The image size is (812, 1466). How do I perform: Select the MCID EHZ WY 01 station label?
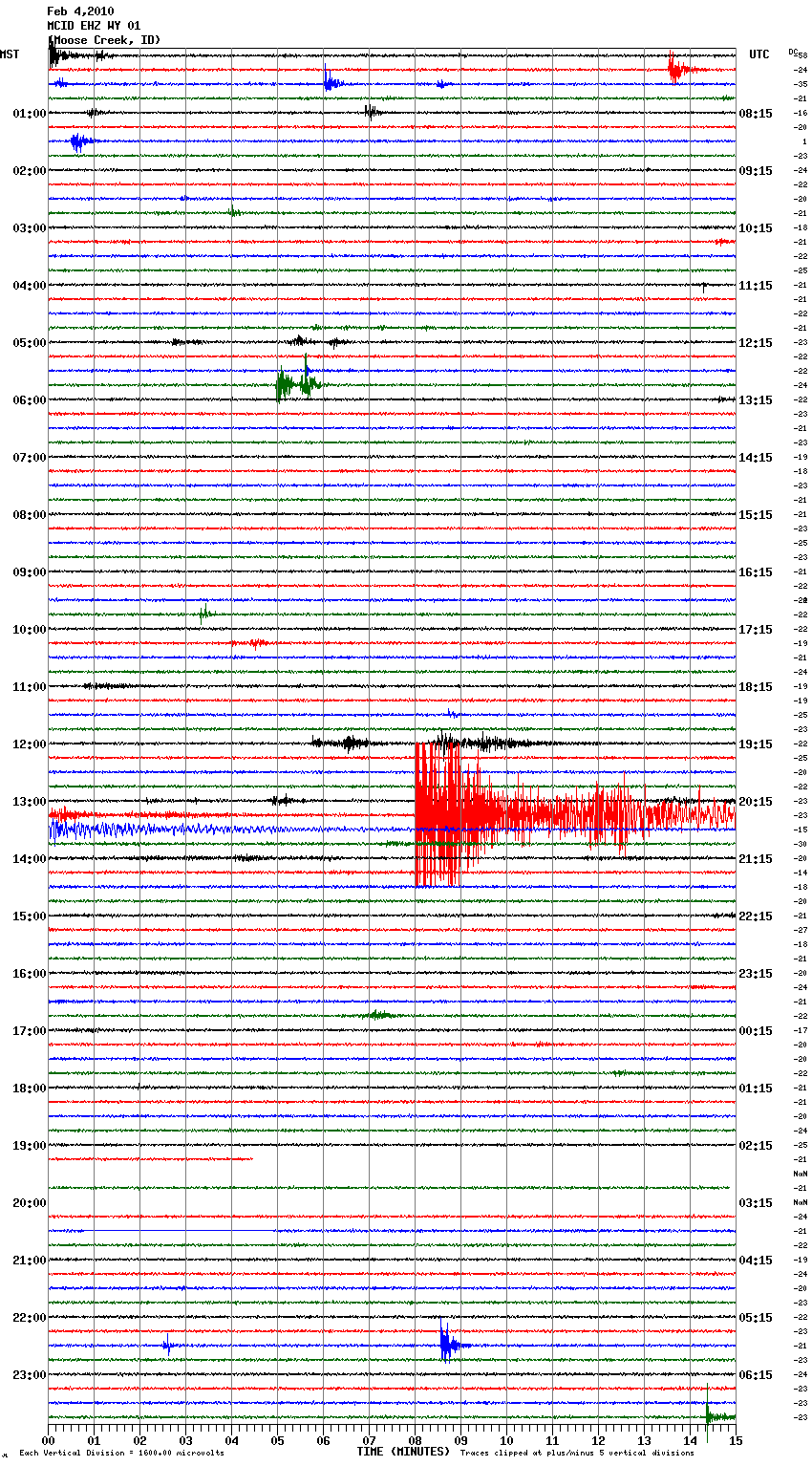coord(94,26)
